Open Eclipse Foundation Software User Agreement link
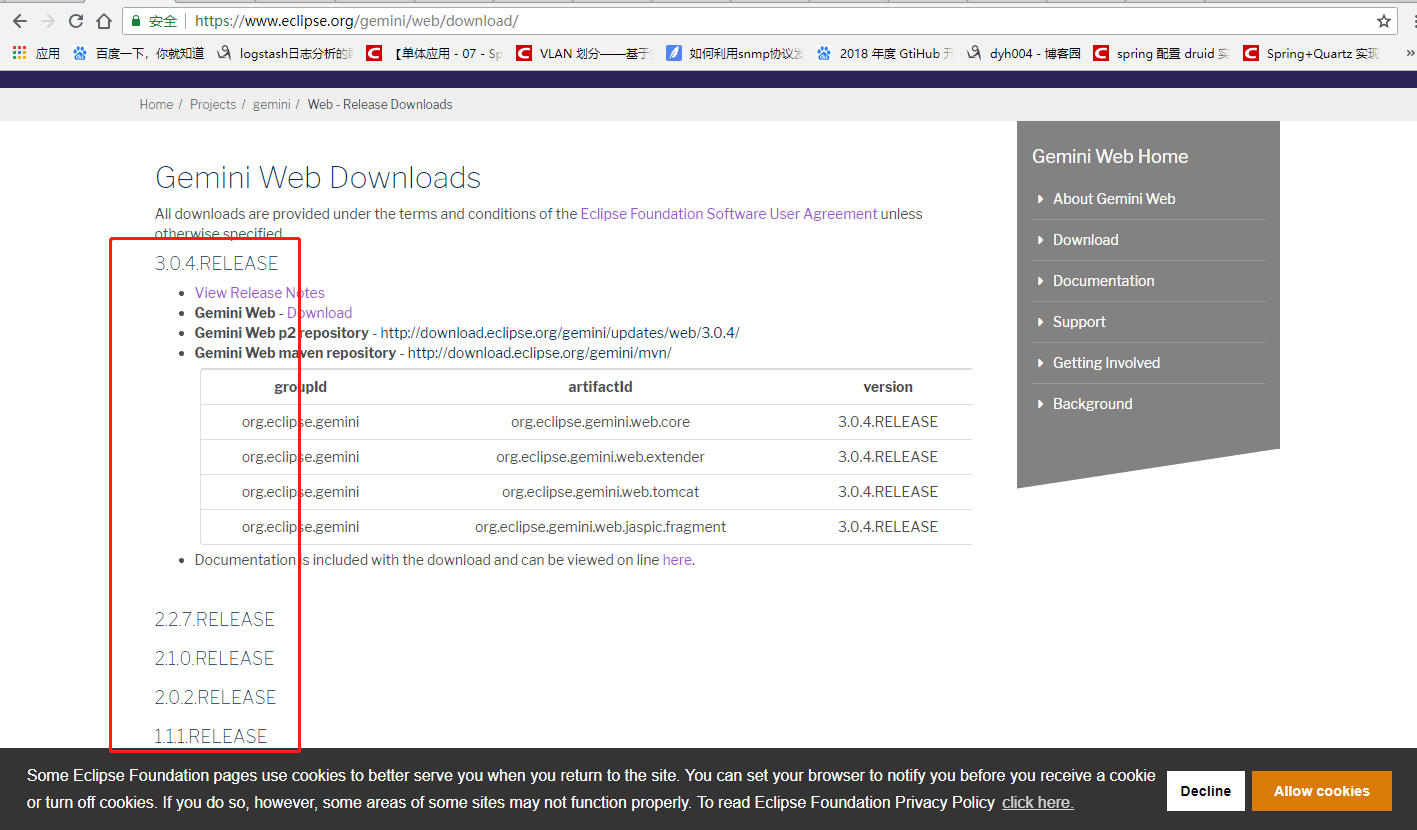The width and height of the screenshot is (1417, 830). [x=729, y=214]
